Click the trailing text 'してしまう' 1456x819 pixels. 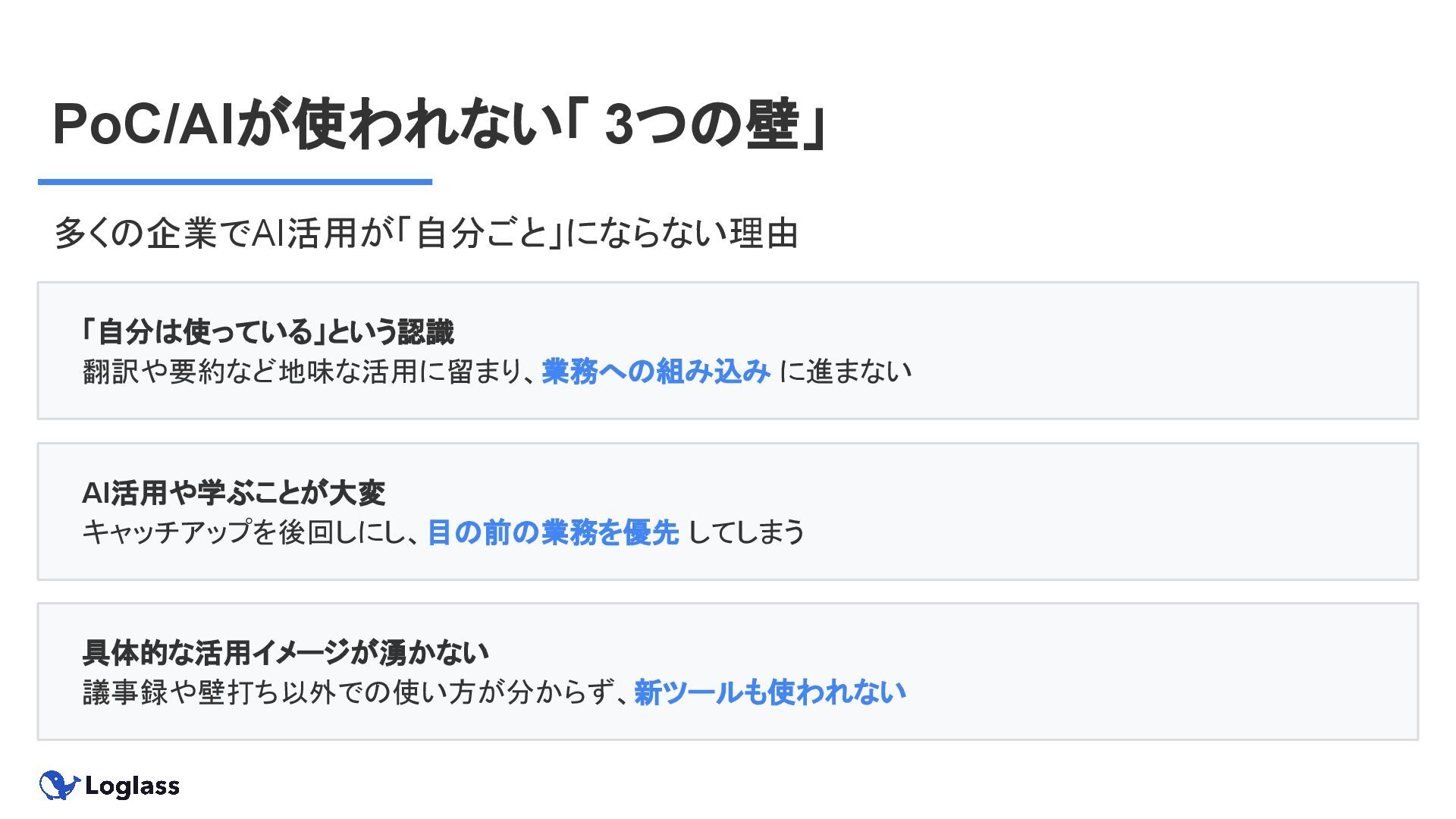click(746, 532)
